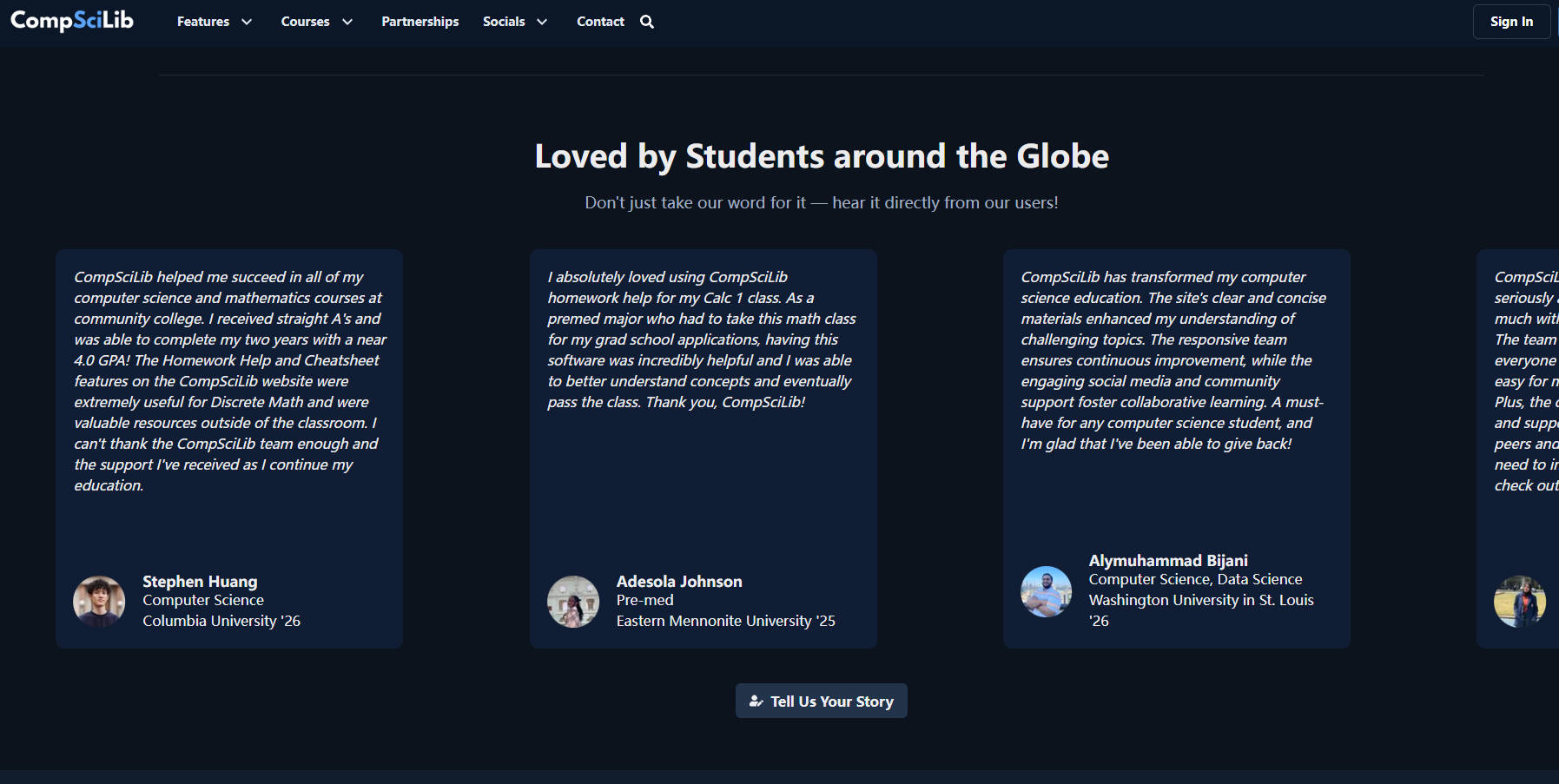This screenshot has width=1559, height=784.
Task: Open the site search
Action: pyautogui.click(x=646, y=21)
